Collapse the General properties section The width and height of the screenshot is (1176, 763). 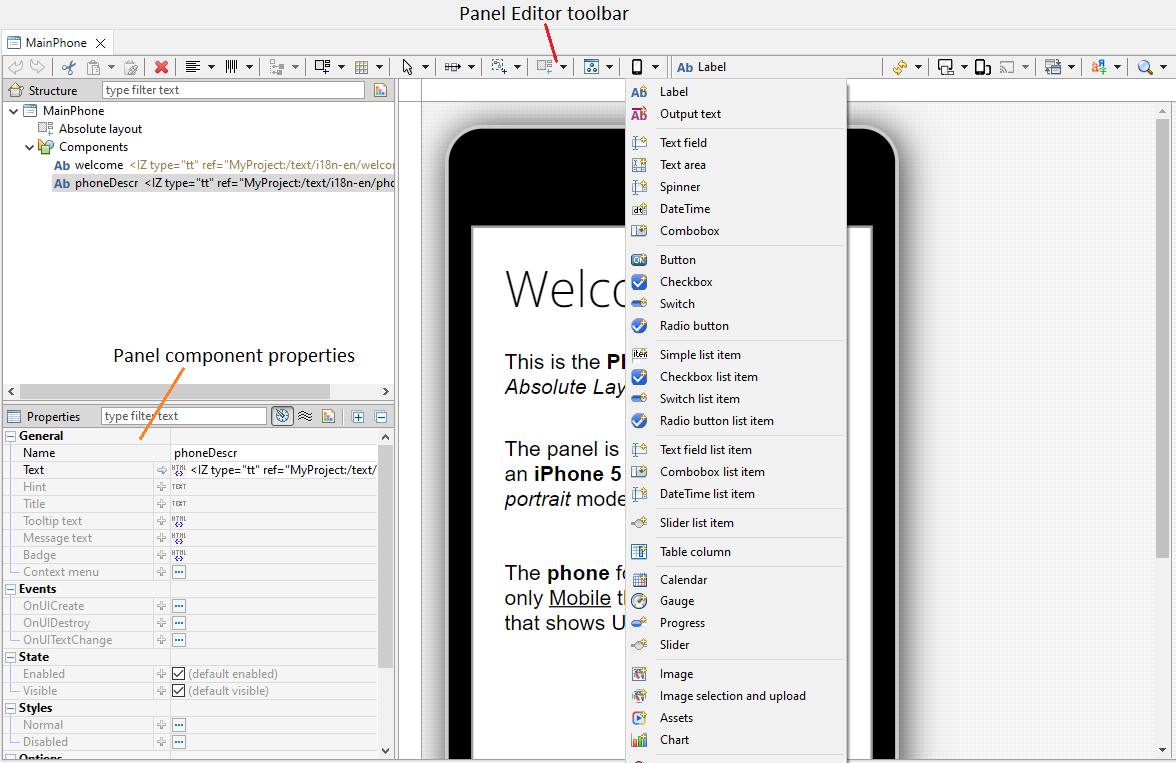pos(11,436)
